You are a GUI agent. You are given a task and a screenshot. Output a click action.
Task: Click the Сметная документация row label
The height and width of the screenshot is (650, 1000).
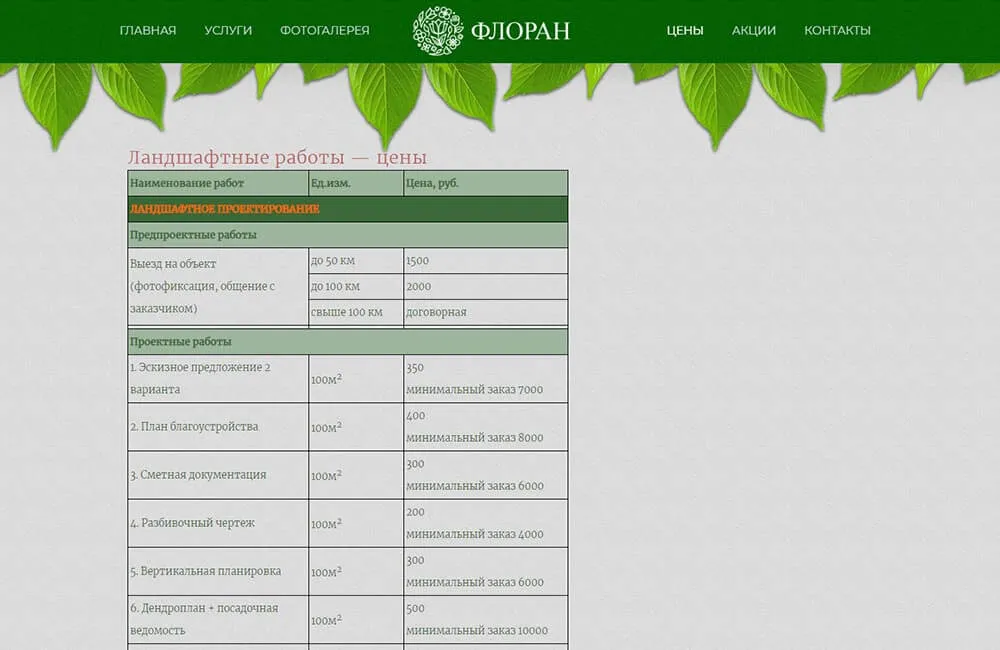click(x=198, y=475)
